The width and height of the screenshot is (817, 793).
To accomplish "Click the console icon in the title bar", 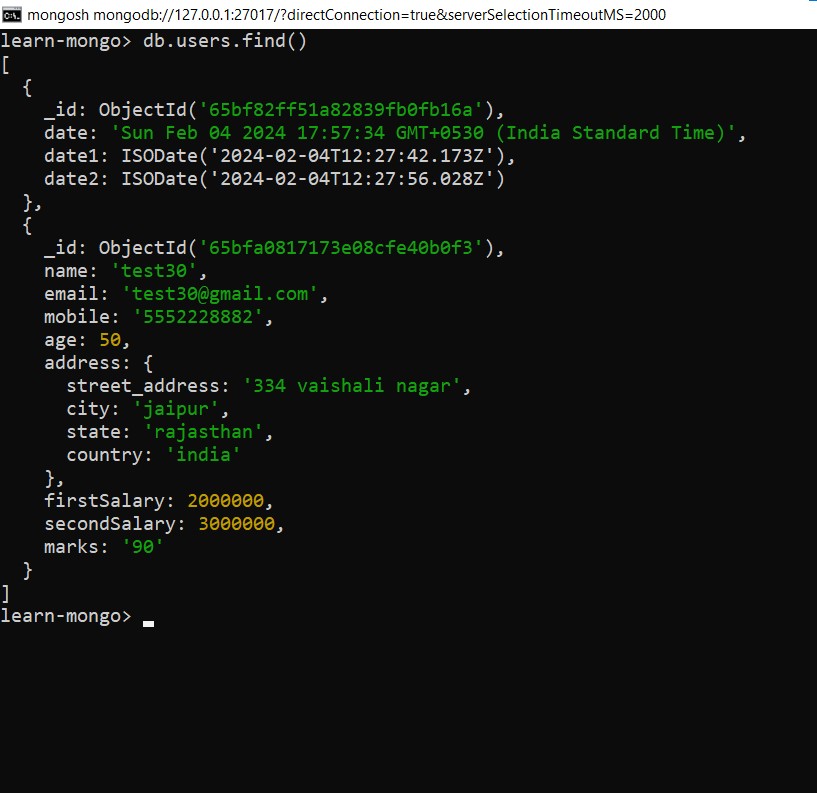I will click(x=11, y=15).
